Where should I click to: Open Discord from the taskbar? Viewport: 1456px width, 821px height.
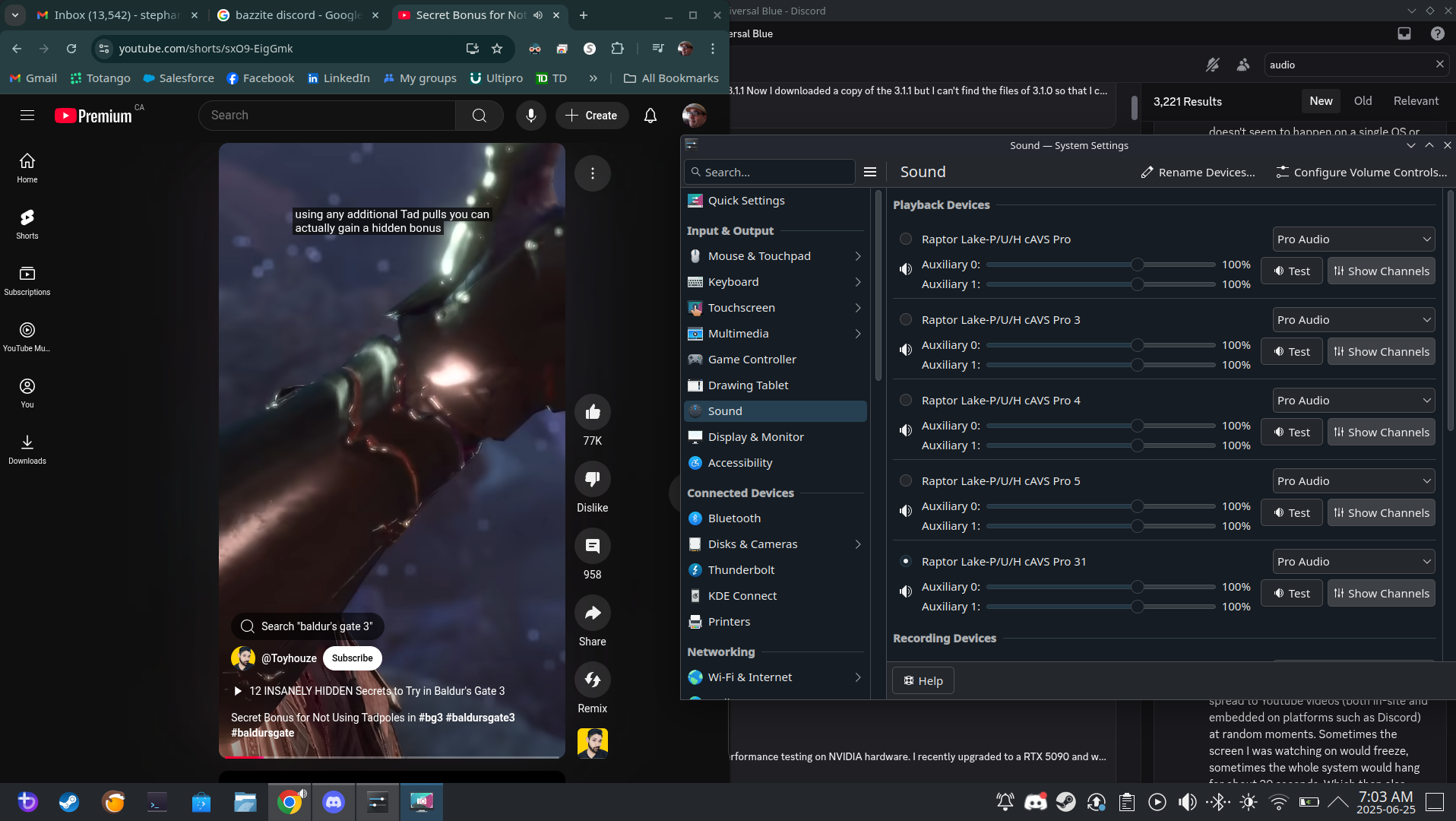(x=334, y=802)
